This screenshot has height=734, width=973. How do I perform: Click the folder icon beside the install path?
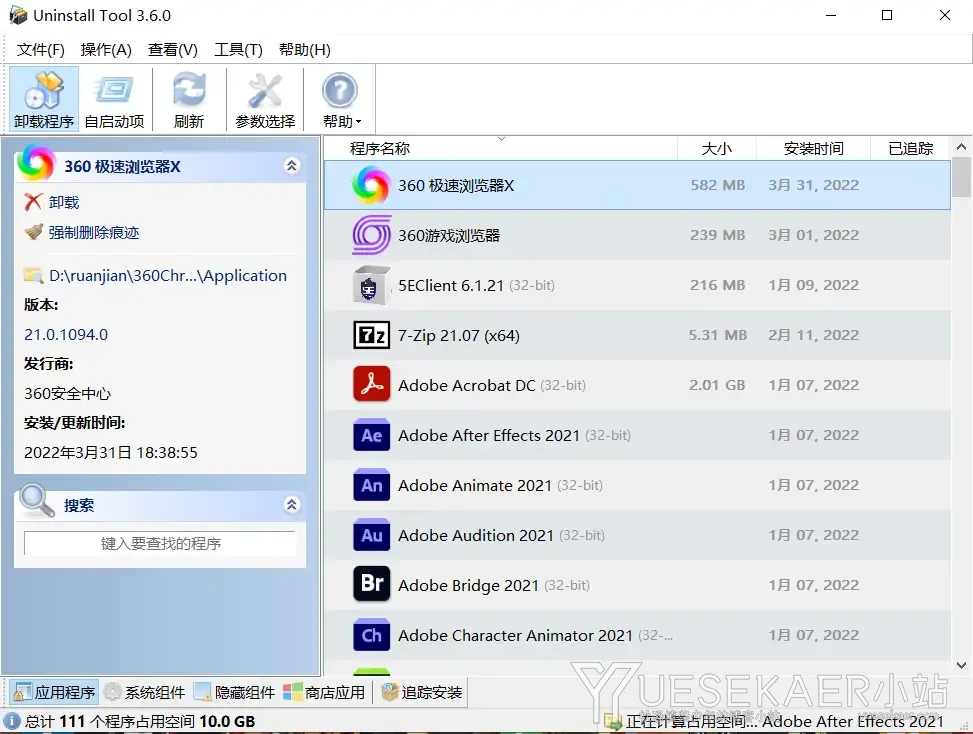(34, 275)
